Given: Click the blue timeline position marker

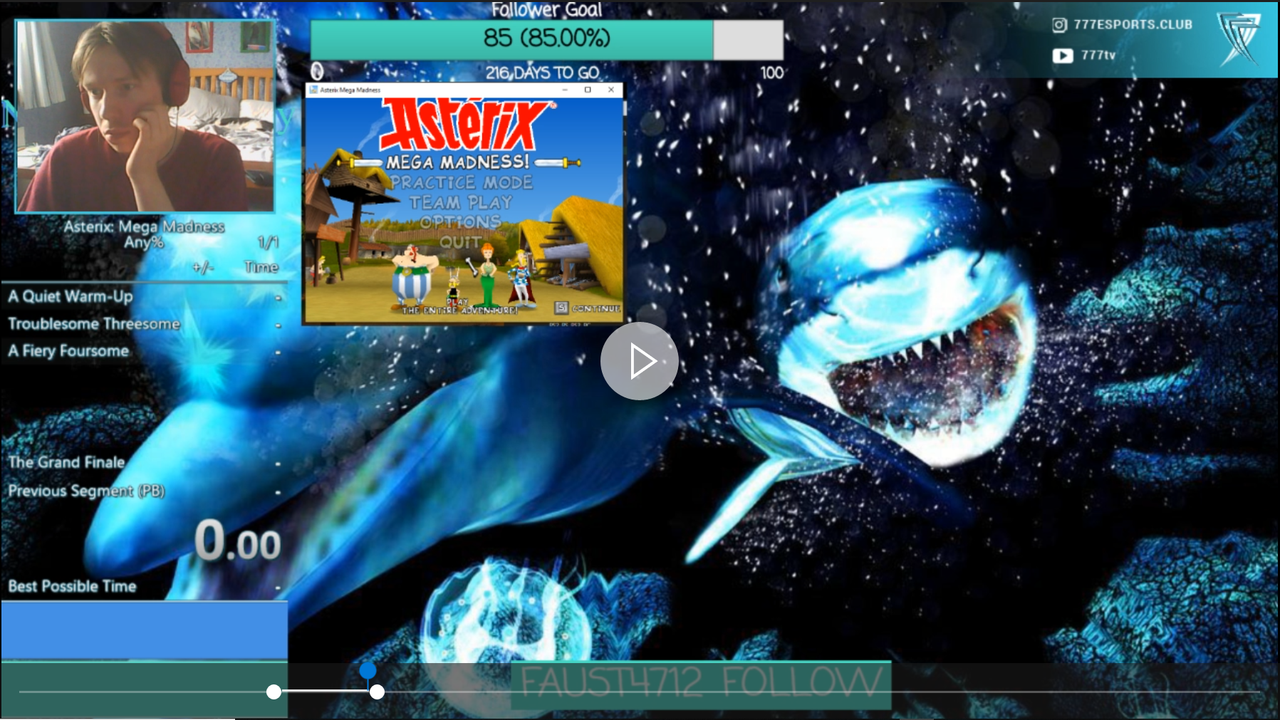Looking at the screenshot, I should (x=368, y=670).
